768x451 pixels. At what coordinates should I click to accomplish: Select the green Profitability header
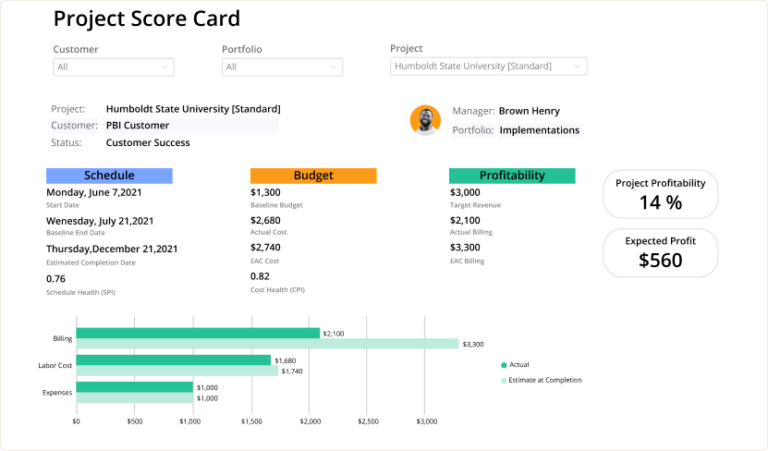[512, 176]
